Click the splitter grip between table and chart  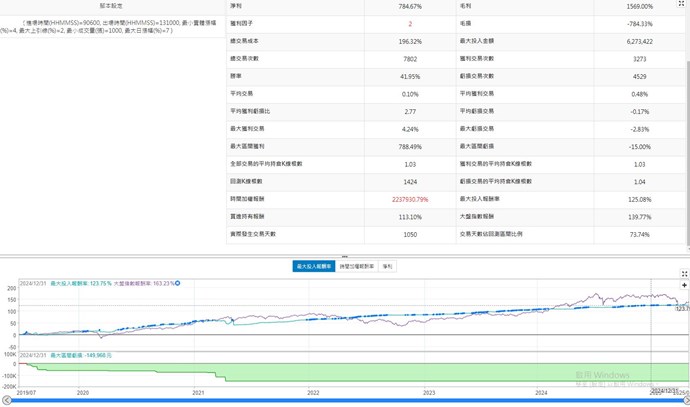[x=345, y=256]
